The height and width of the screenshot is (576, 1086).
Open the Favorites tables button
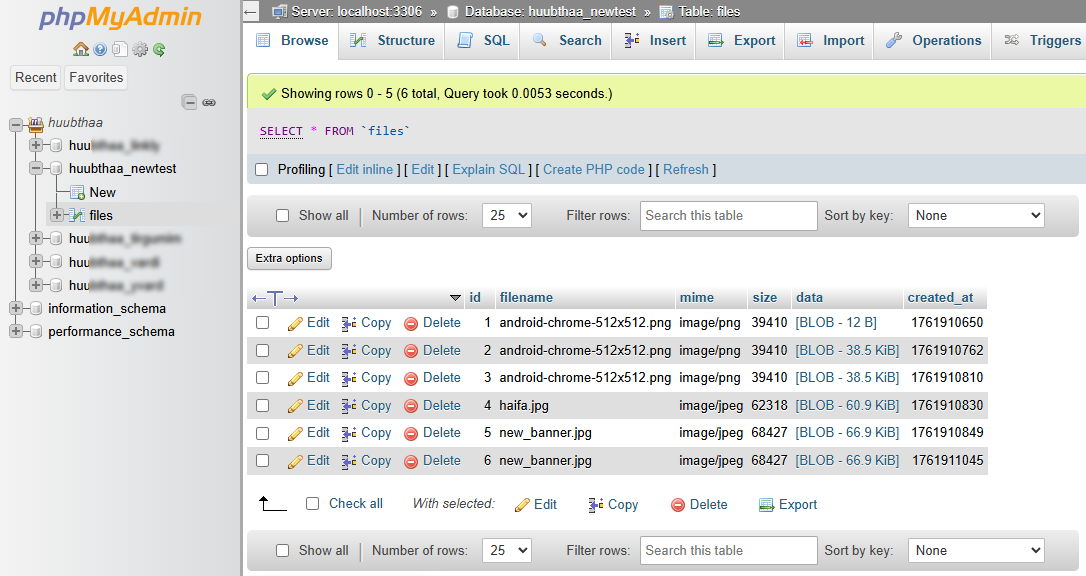[96, 78]
